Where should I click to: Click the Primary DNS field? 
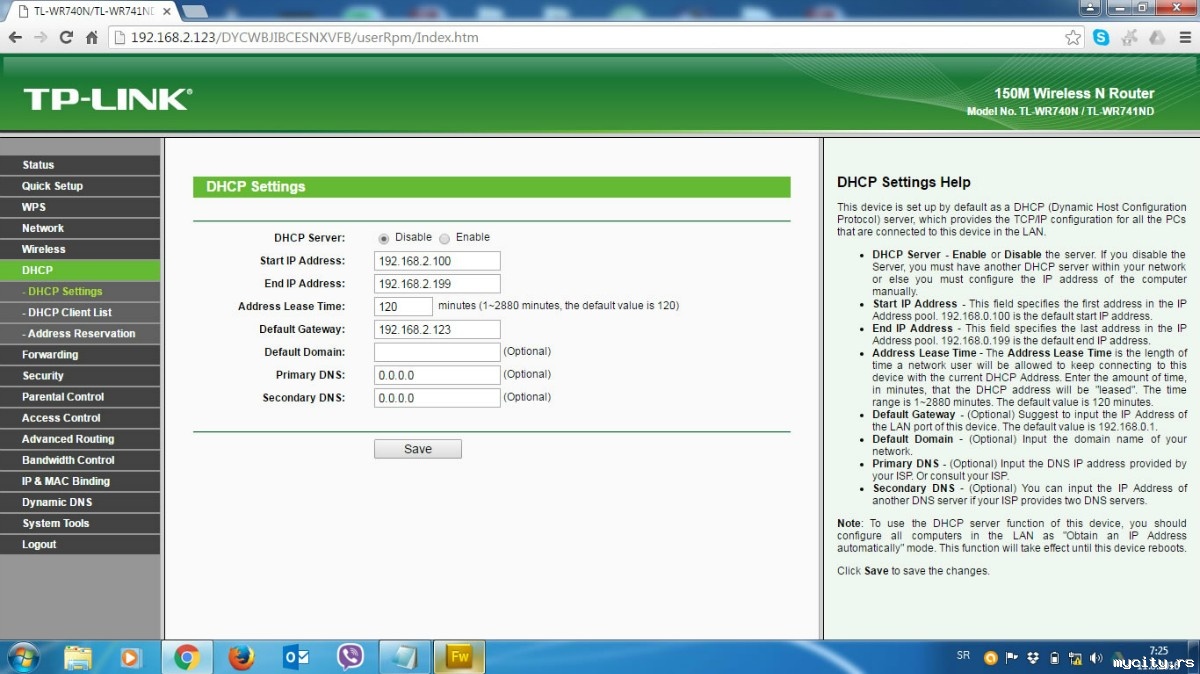[x=437, y=375]
